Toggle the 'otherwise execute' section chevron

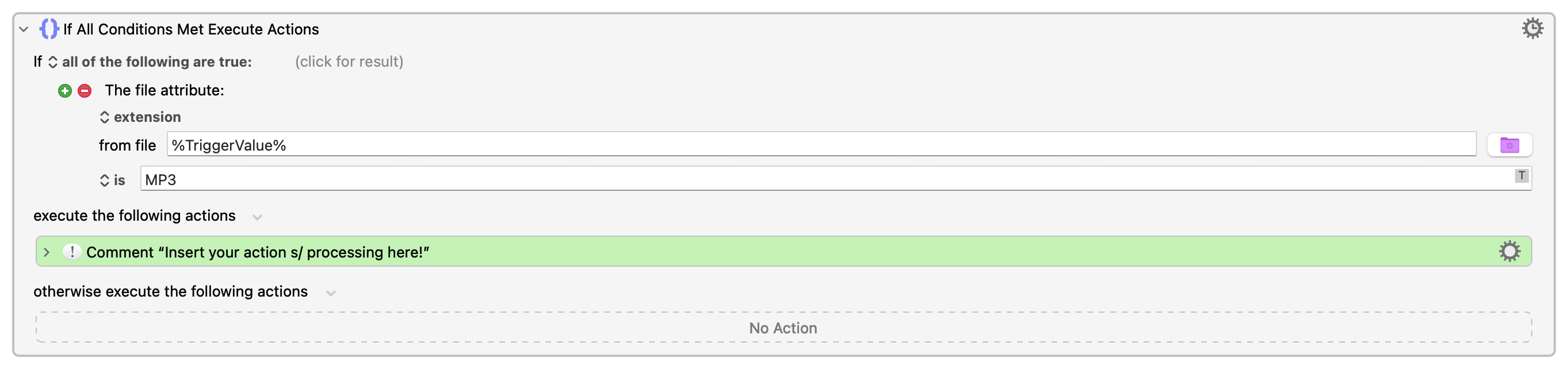331,293
